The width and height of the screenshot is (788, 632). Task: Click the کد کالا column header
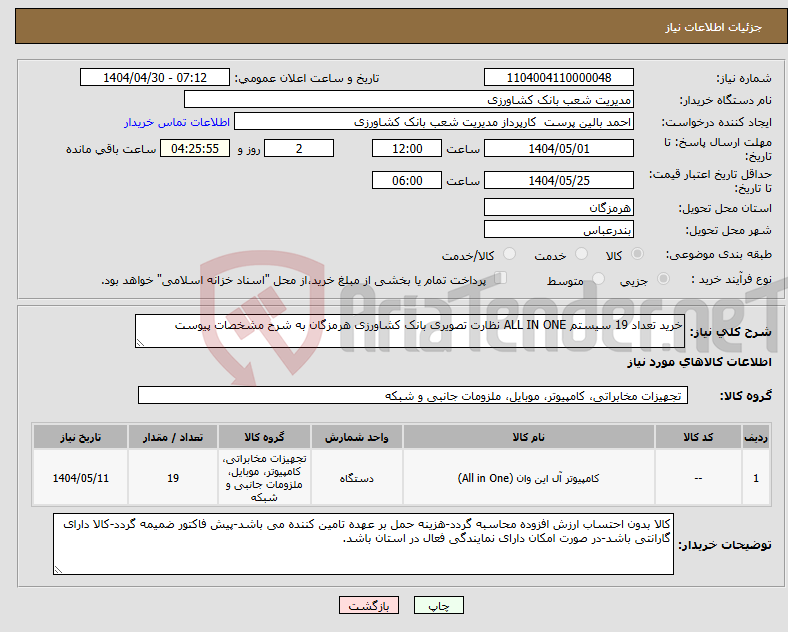tap(698, 437)
